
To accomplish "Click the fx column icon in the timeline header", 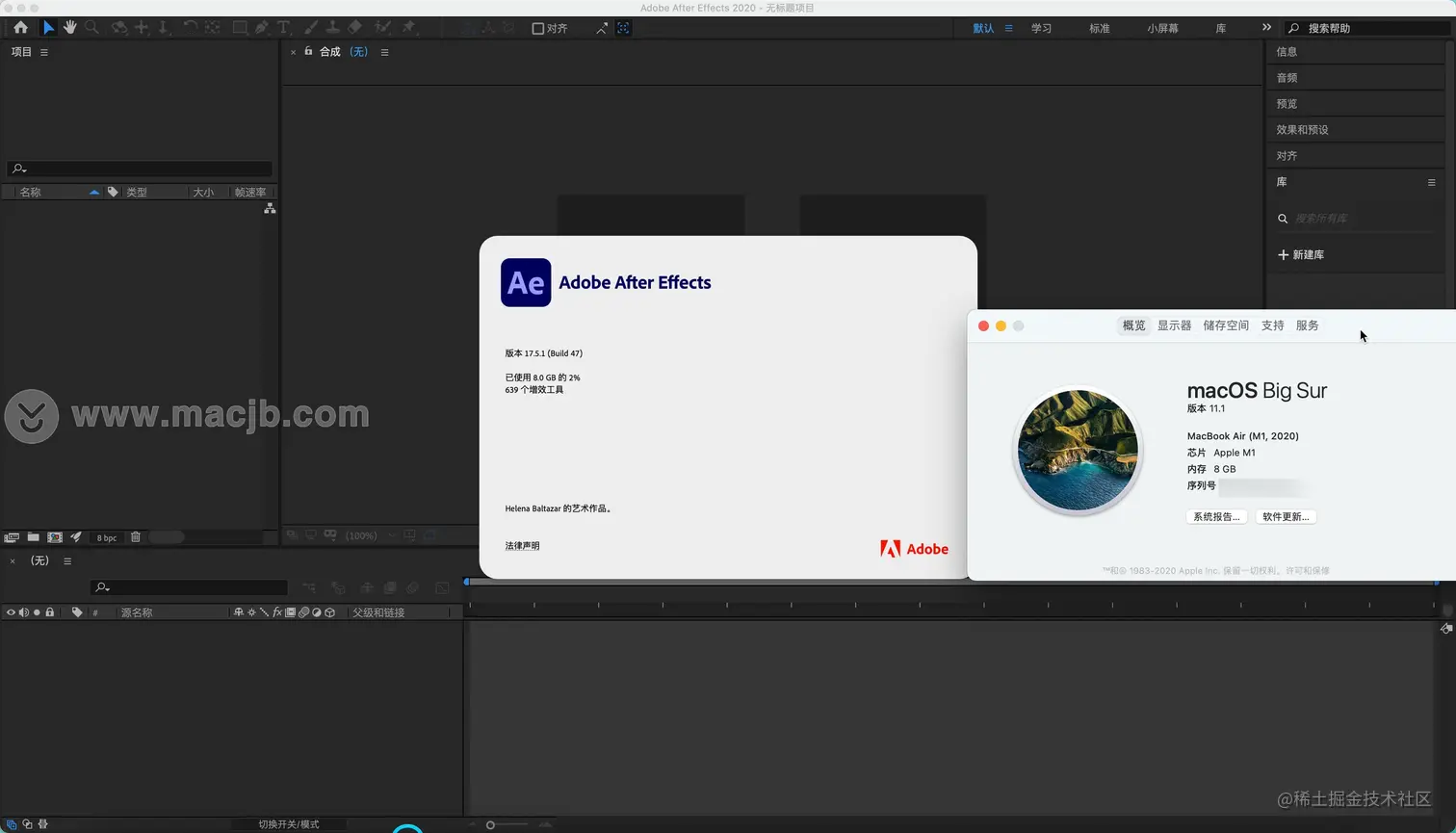I will 277,612.
